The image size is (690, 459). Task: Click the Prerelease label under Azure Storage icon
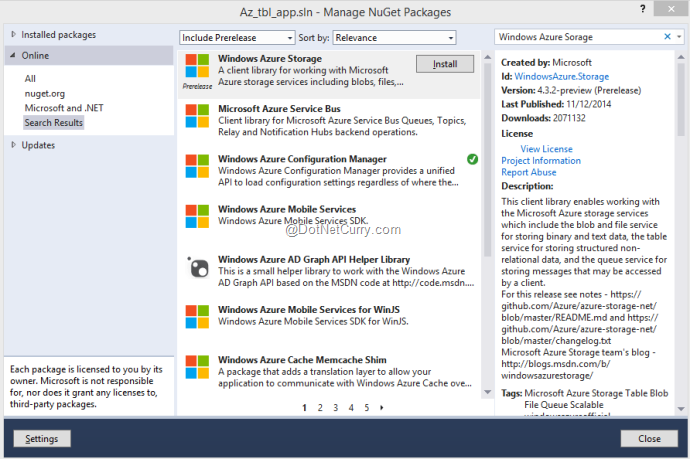click(x=197, y=86)
